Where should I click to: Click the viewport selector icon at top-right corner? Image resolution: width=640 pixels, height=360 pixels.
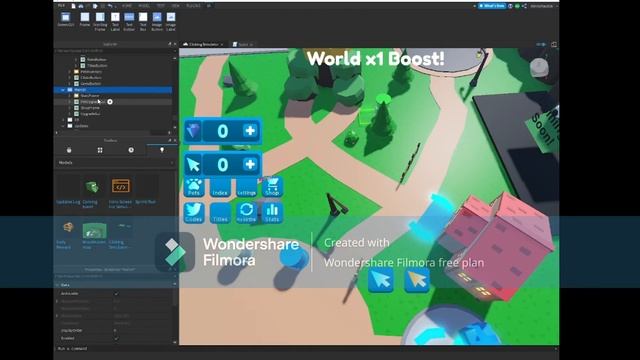554,44
